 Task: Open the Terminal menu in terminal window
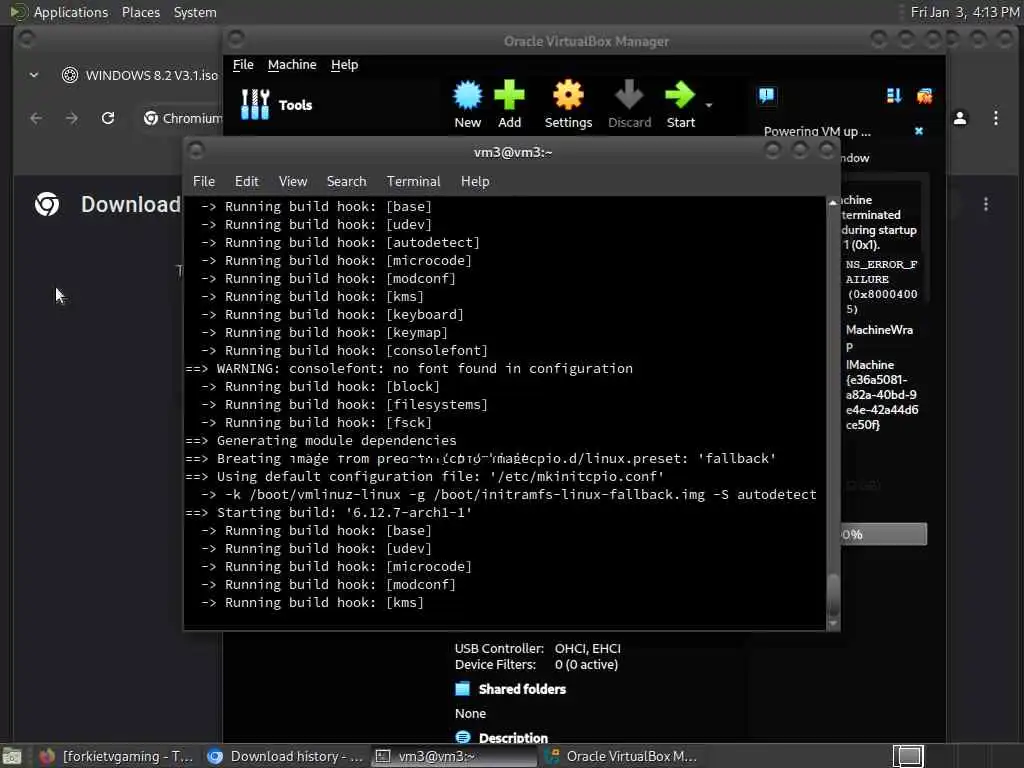click(x=413, y=182)
